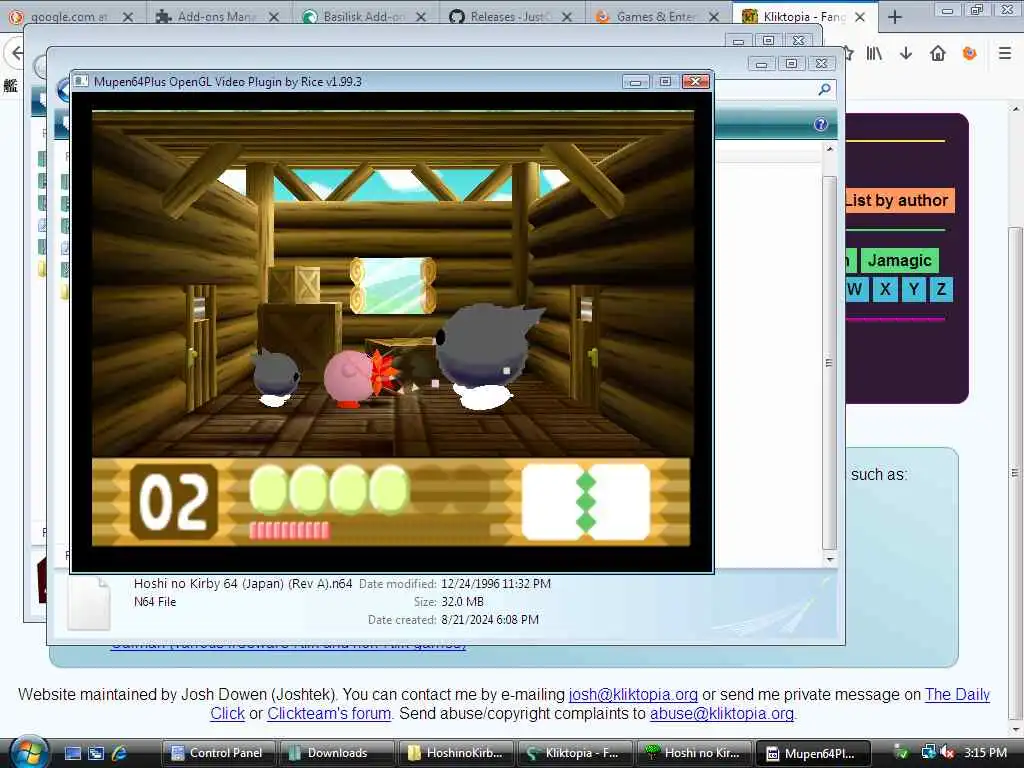Filter games by letter W
Screen dimensions: 1024x768
pos(855,289)
